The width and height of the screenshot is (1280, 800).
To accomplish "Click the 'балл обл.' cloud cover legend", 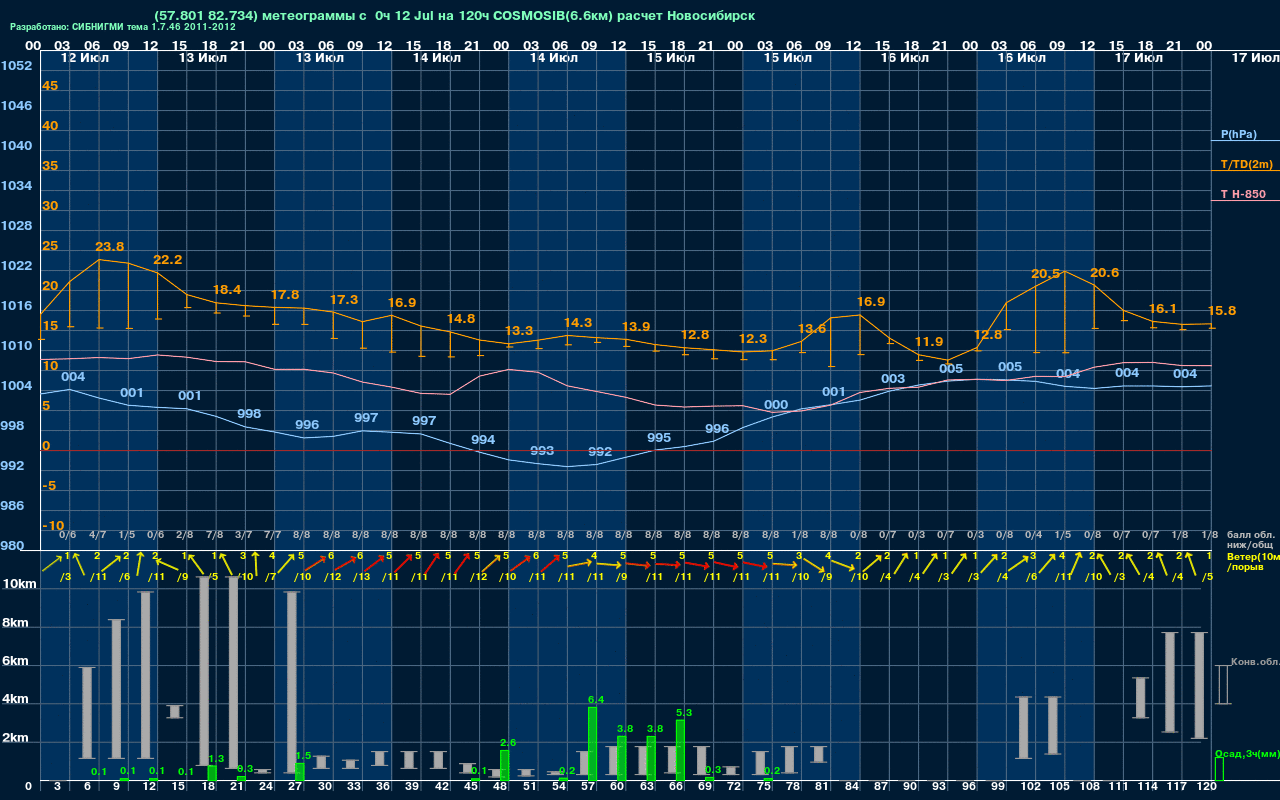I will [1249, 535].
